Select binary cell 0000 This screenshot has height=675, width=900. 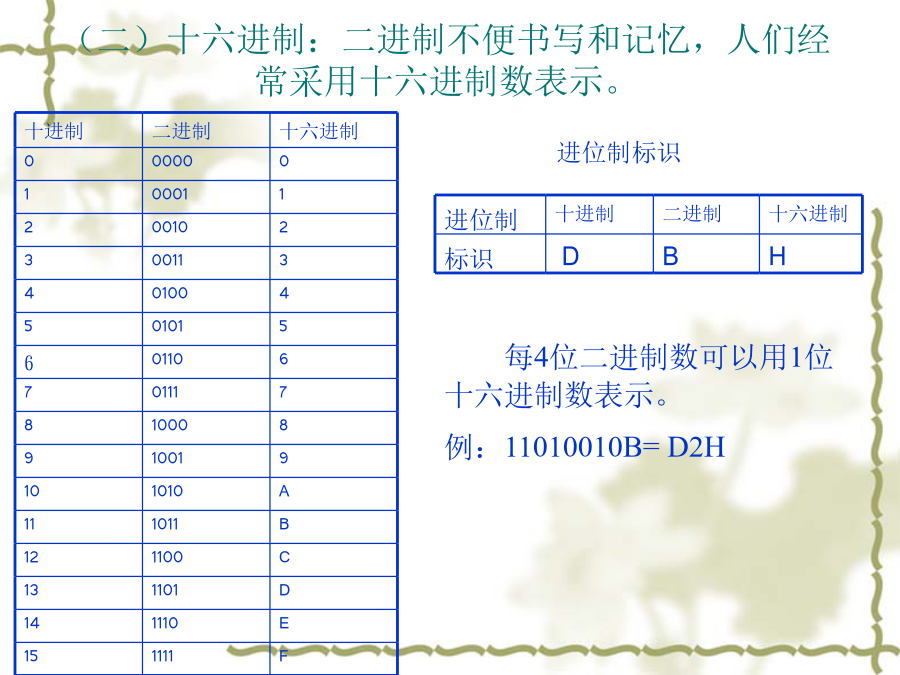tap(206, 164)
